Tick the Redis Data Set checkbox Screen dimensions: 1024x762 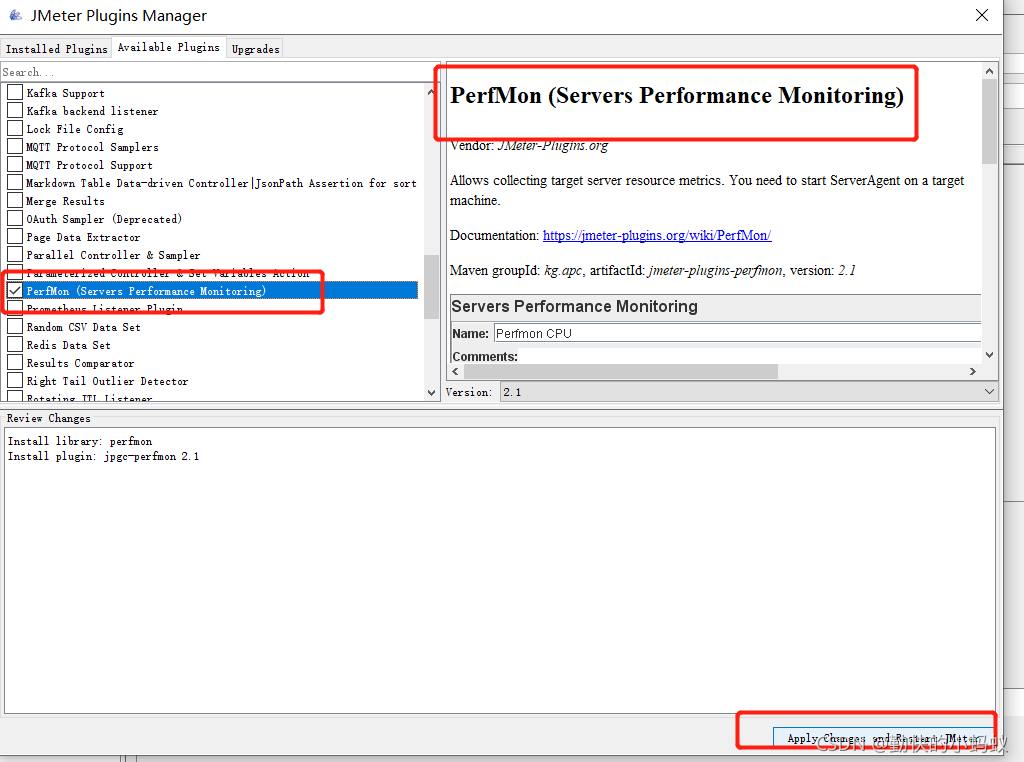(x=15, y=345)
